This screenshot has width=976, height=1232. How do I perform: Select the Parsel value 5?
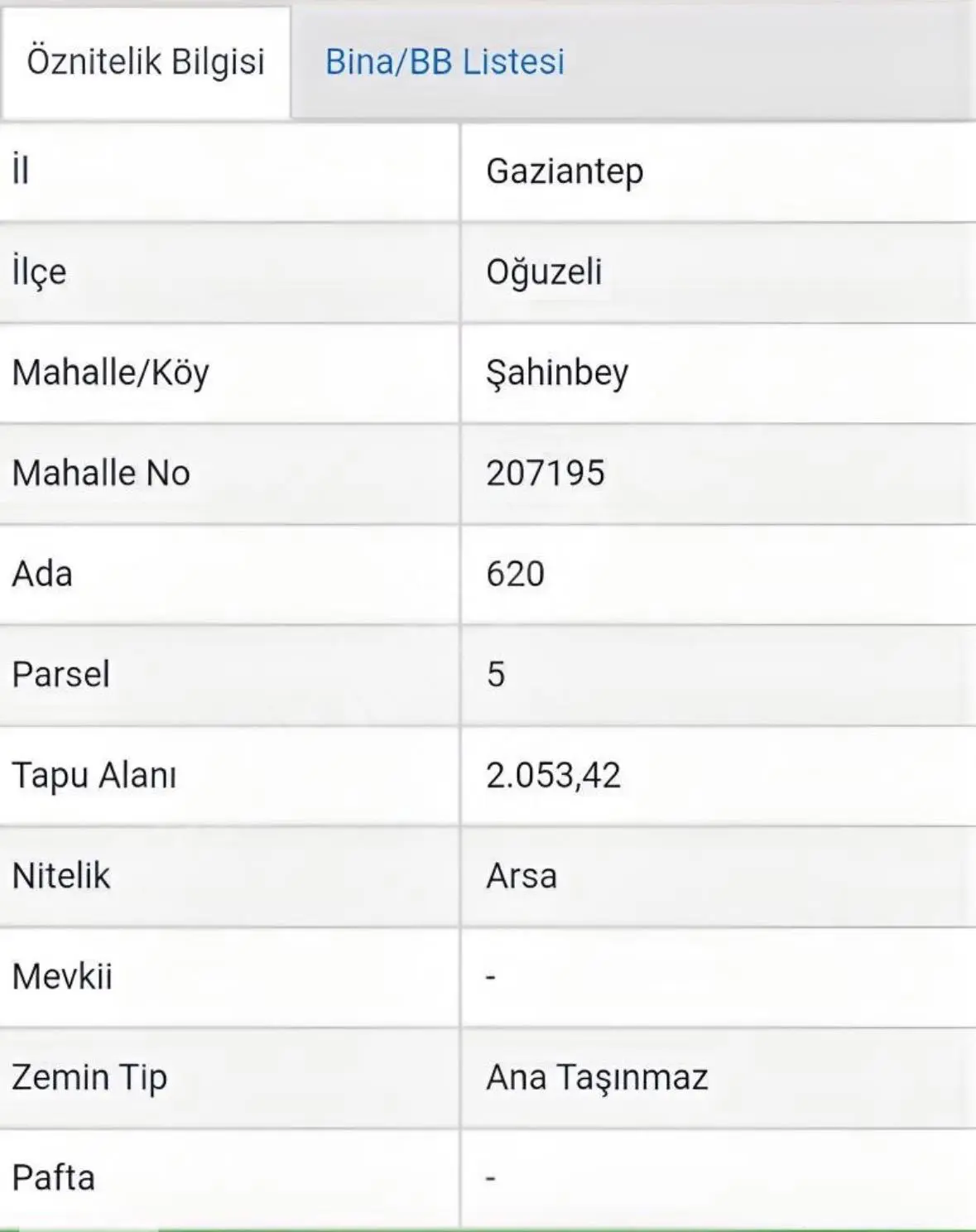(x=495, y=674)
